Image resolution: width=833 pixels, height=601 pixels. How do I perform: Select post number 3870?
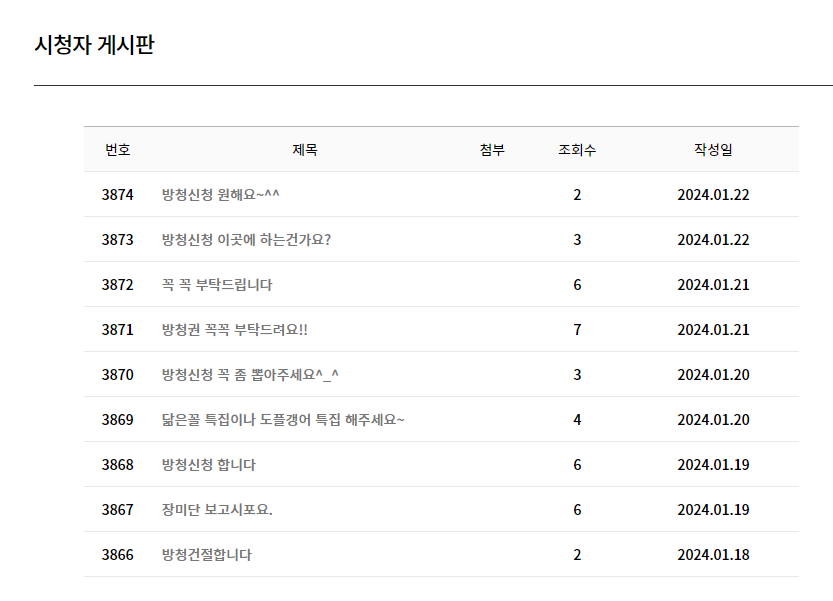coord(117,375)
